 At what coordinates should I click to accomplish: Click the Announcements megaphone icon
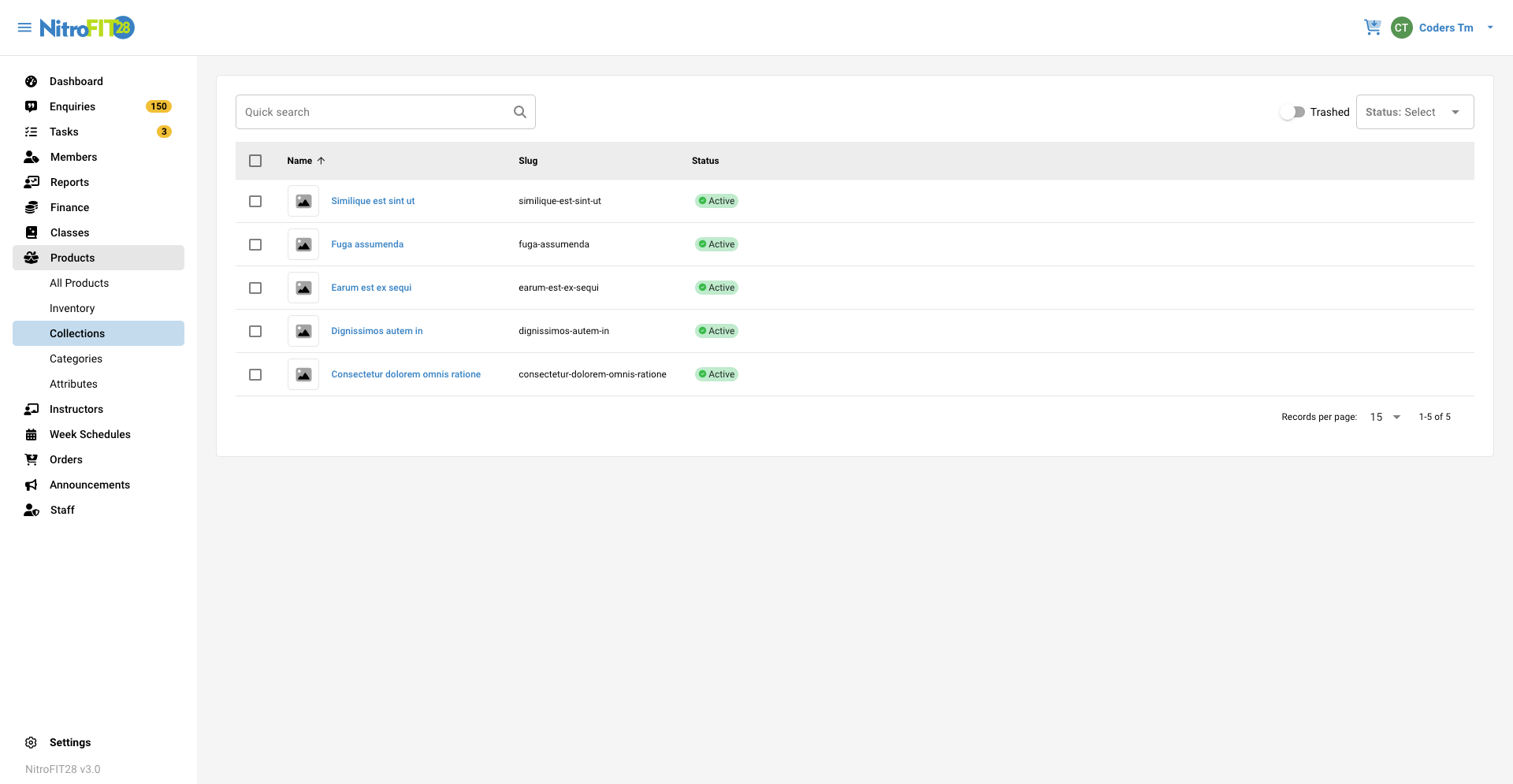click(32, 485)
